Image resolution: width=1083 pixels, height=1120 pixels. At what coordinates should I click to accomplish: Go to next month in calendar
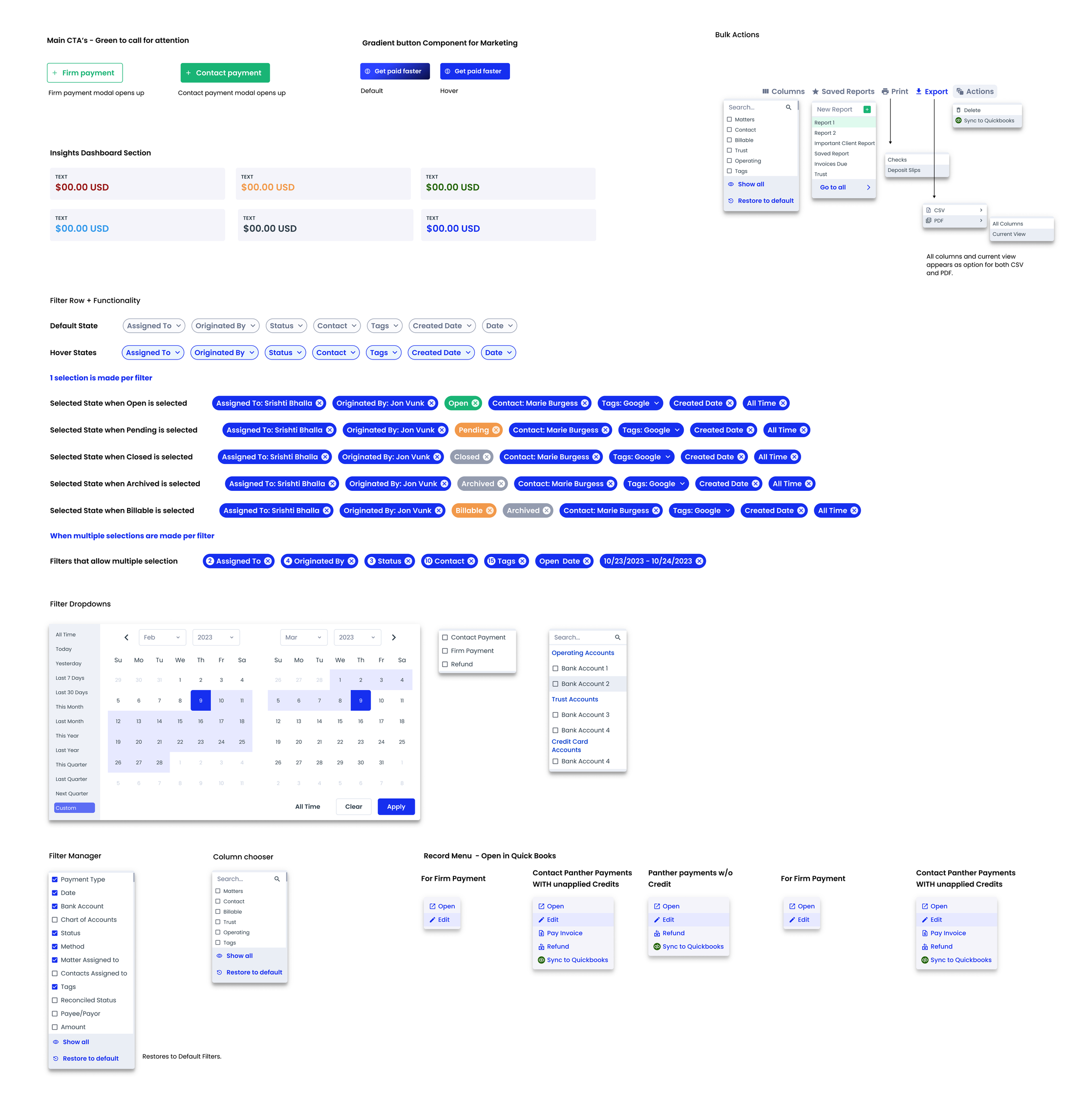coord(394,637)
